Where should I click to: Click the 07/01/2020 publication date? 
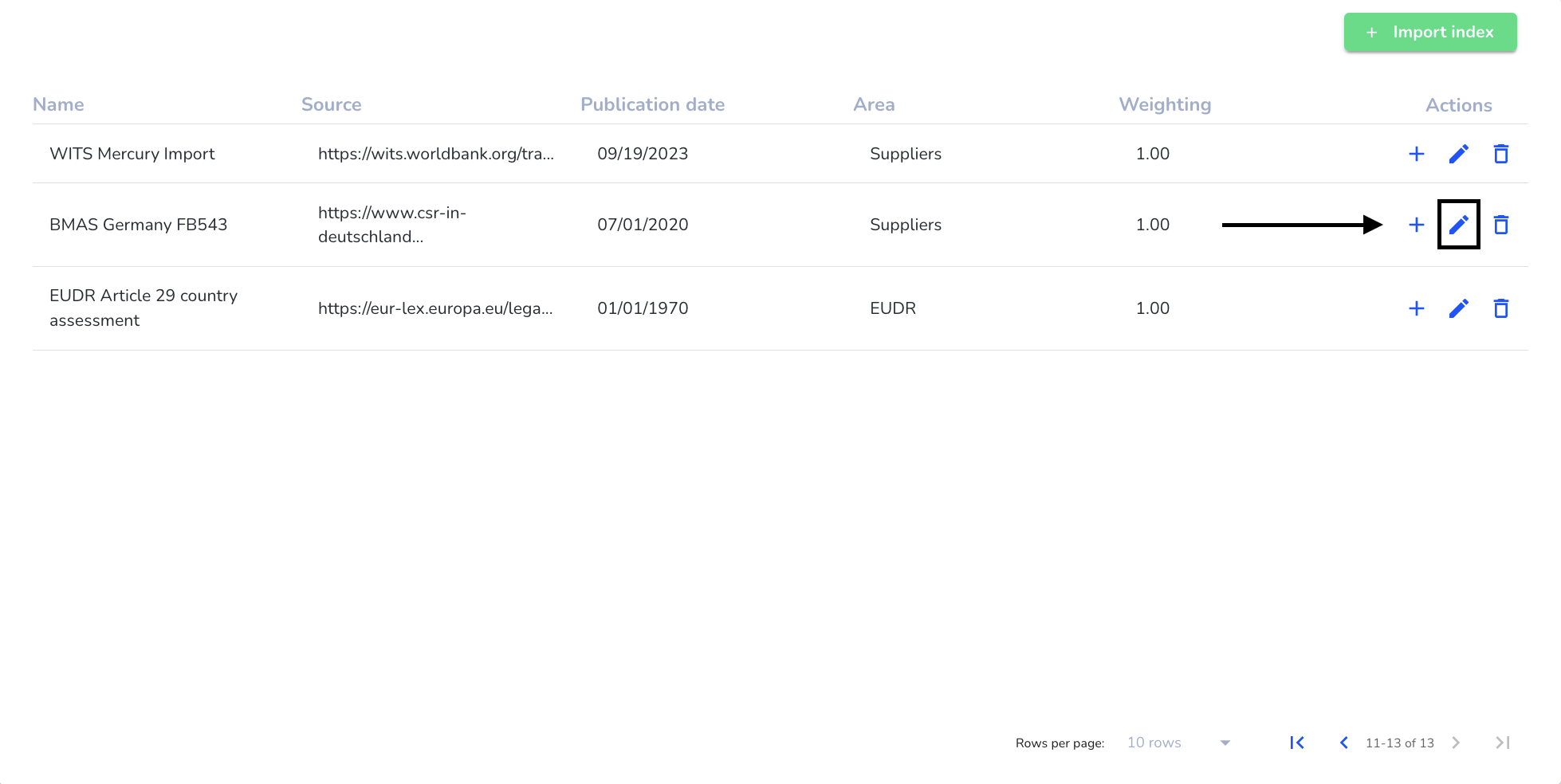pyautogui.click(x=643, y=225)
